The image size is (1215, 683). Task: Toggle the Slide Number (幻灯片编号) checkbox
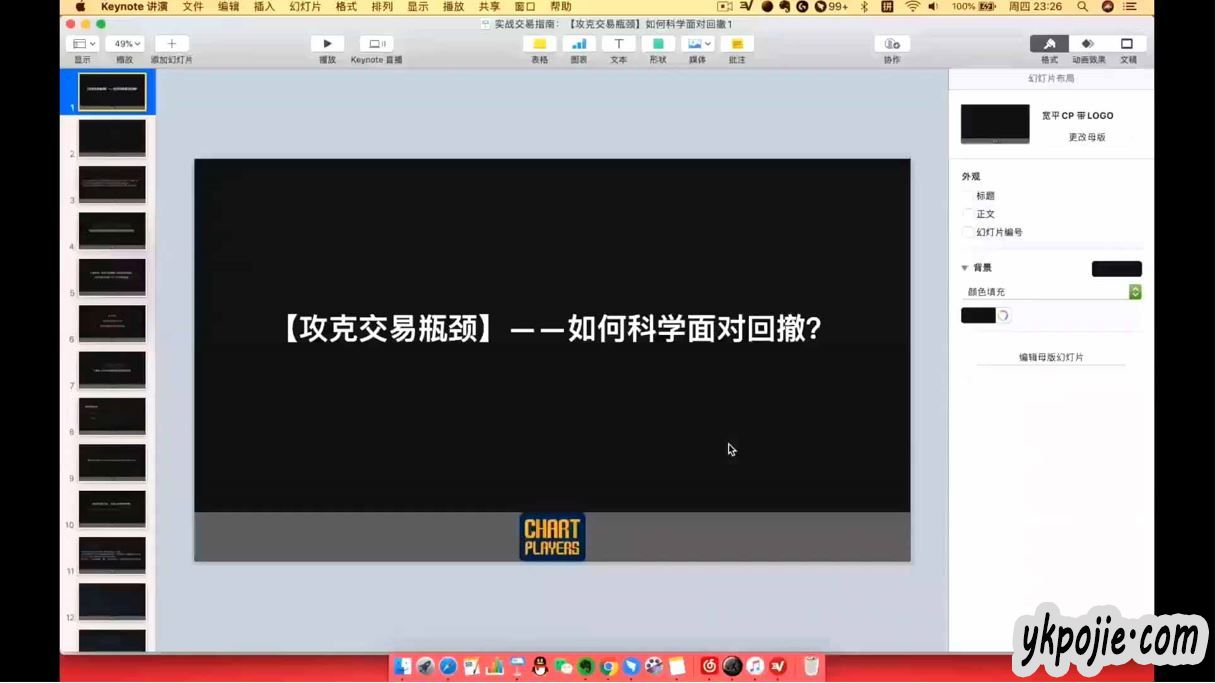[x=968, y=232]
